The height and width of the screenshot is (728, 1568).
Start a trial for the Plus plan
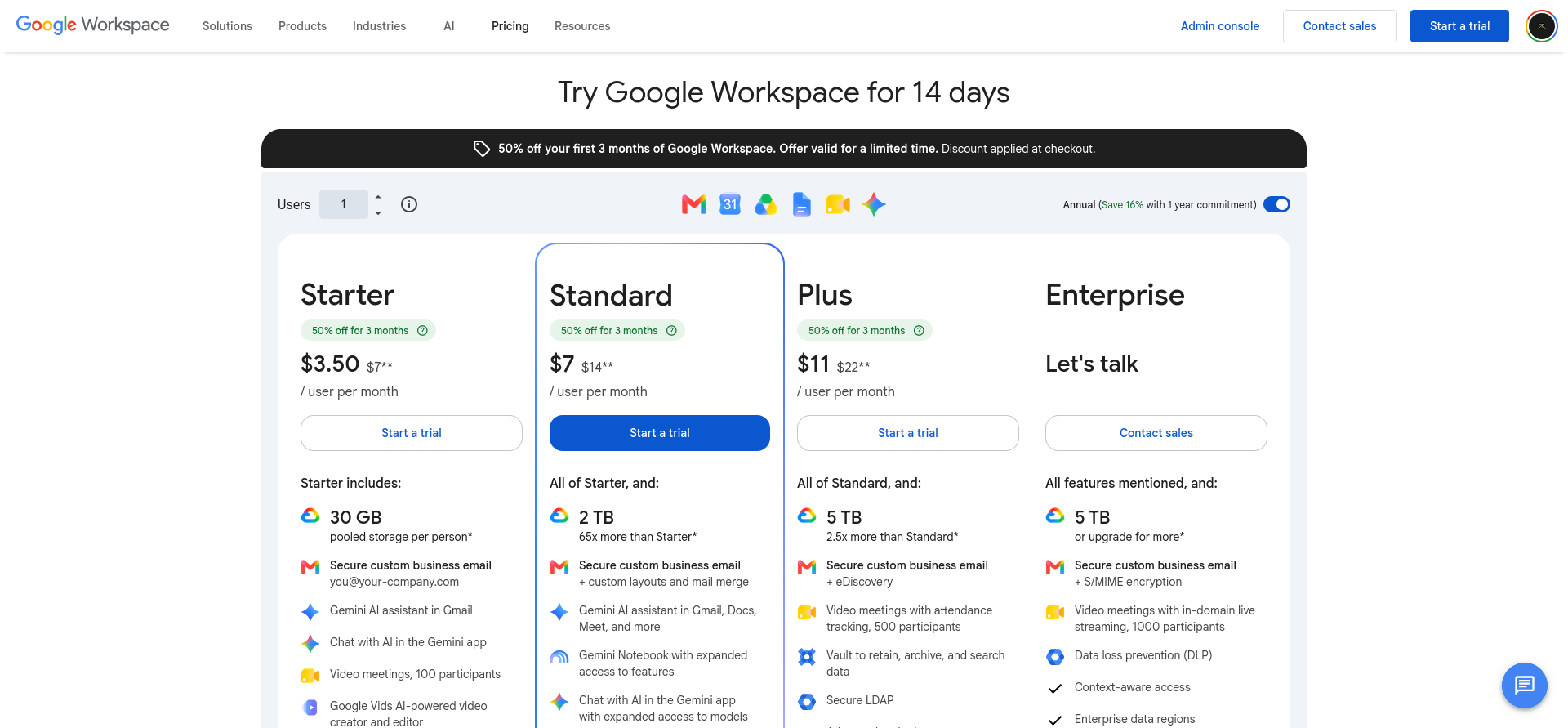point(908,433)
